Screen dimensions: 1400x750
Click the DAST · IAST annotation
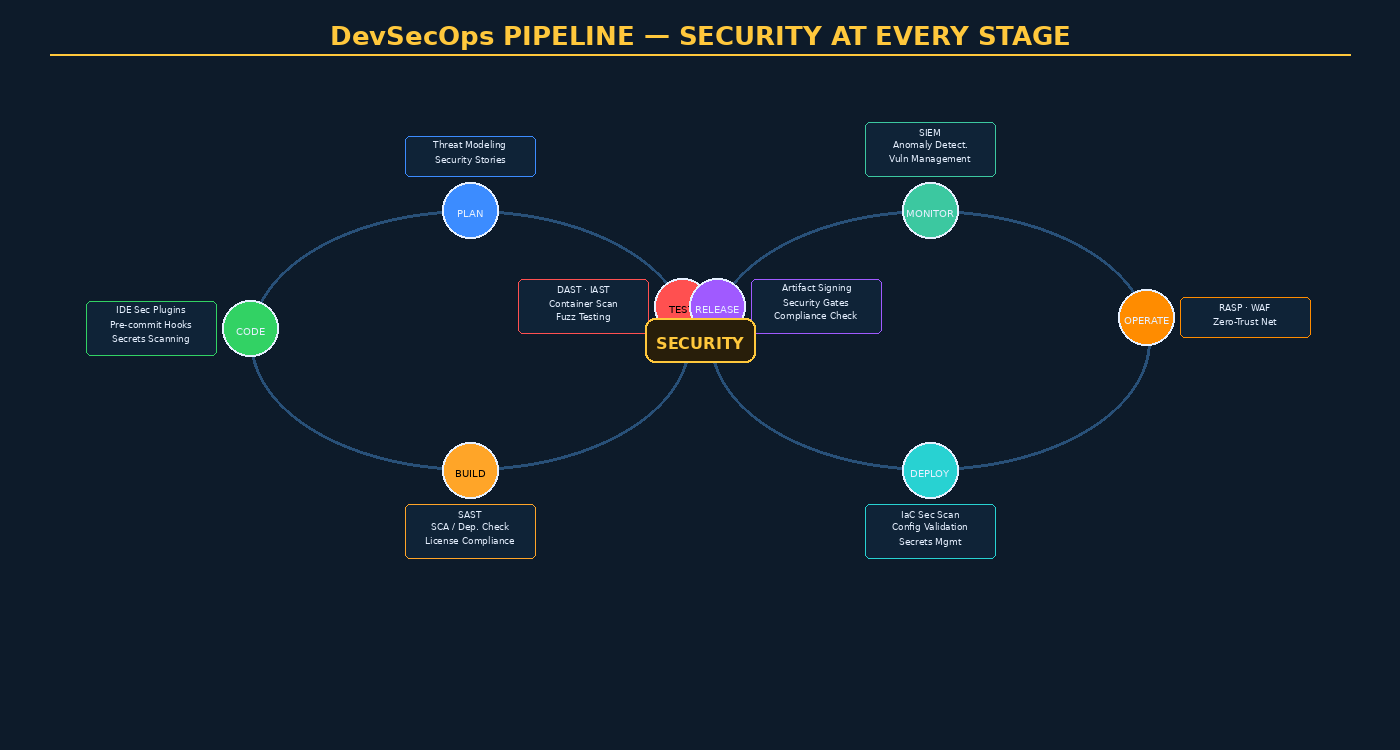click(583, 305)
